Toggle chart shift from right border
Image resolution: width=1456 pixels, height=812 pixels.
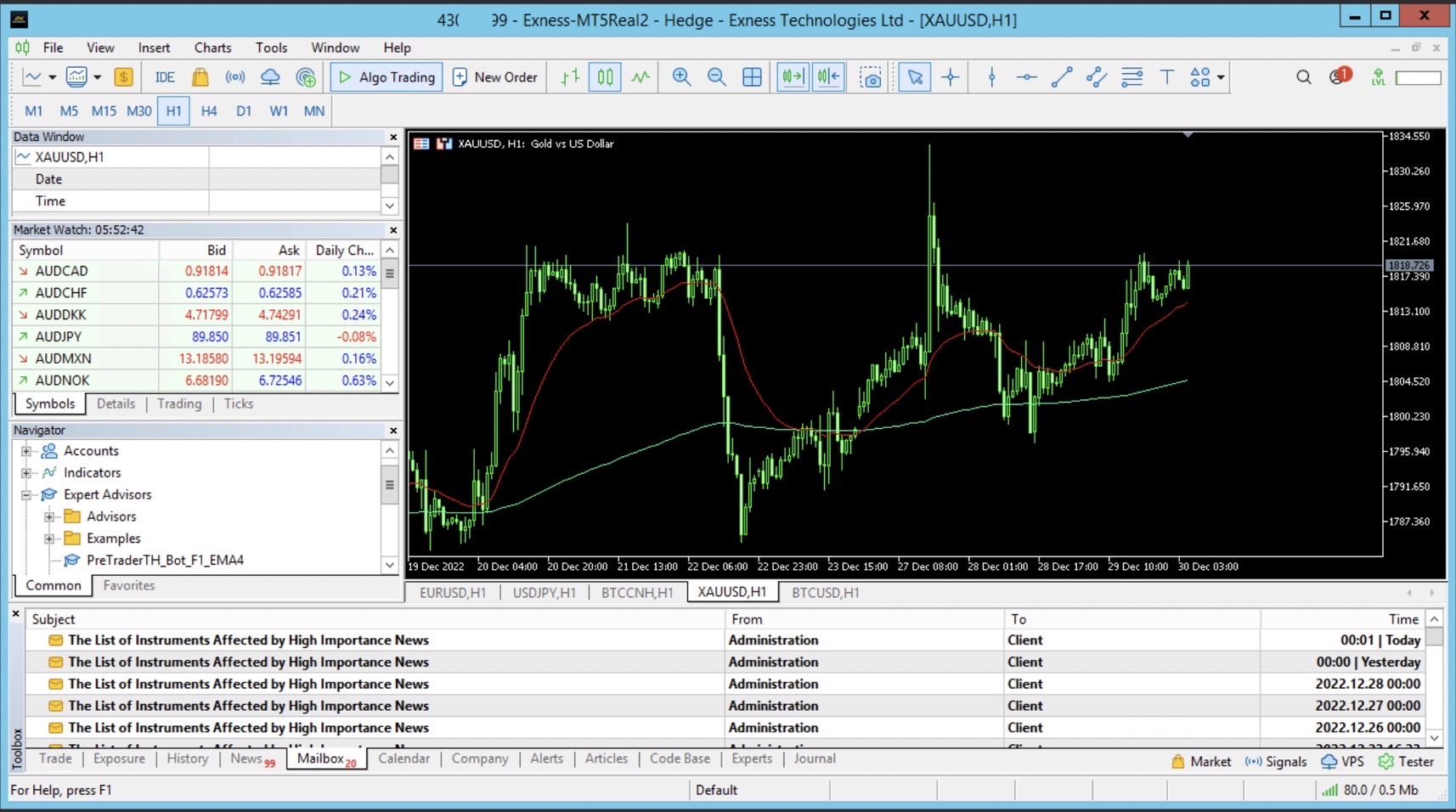pos(828,77)
